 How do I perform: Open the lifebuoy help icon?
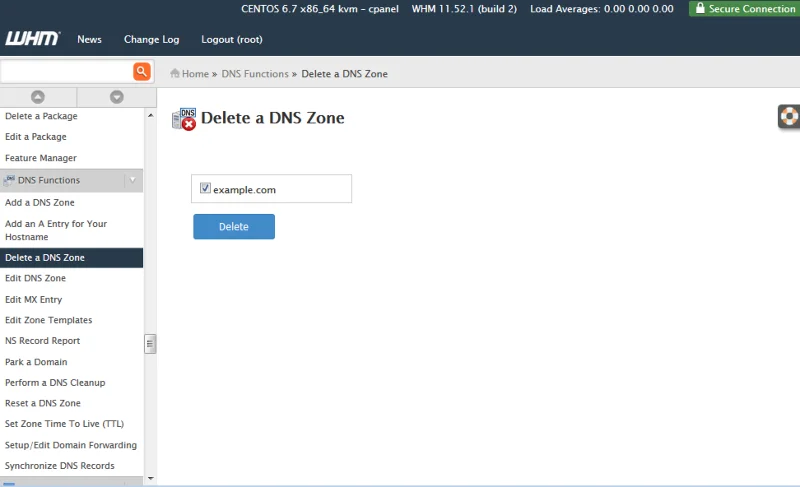pos(789,116)
